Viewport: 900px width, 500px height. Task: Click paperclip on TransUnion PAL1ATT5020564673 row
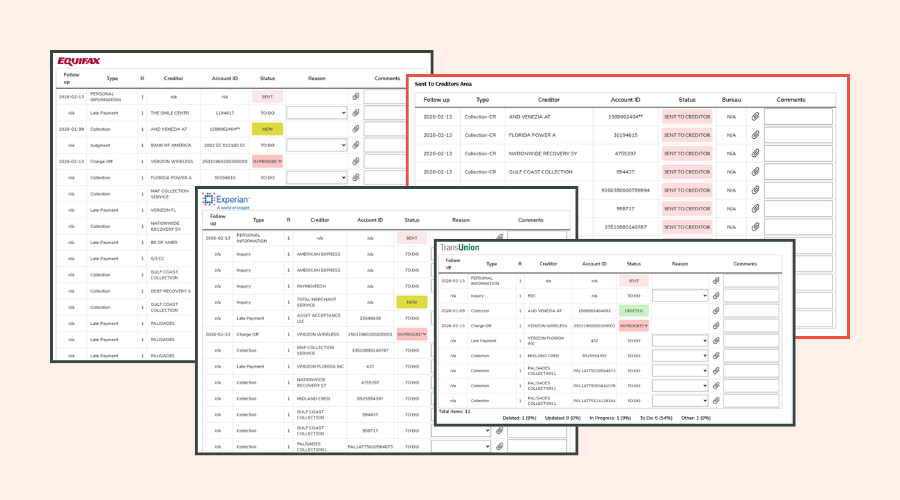tap(716, 370)
